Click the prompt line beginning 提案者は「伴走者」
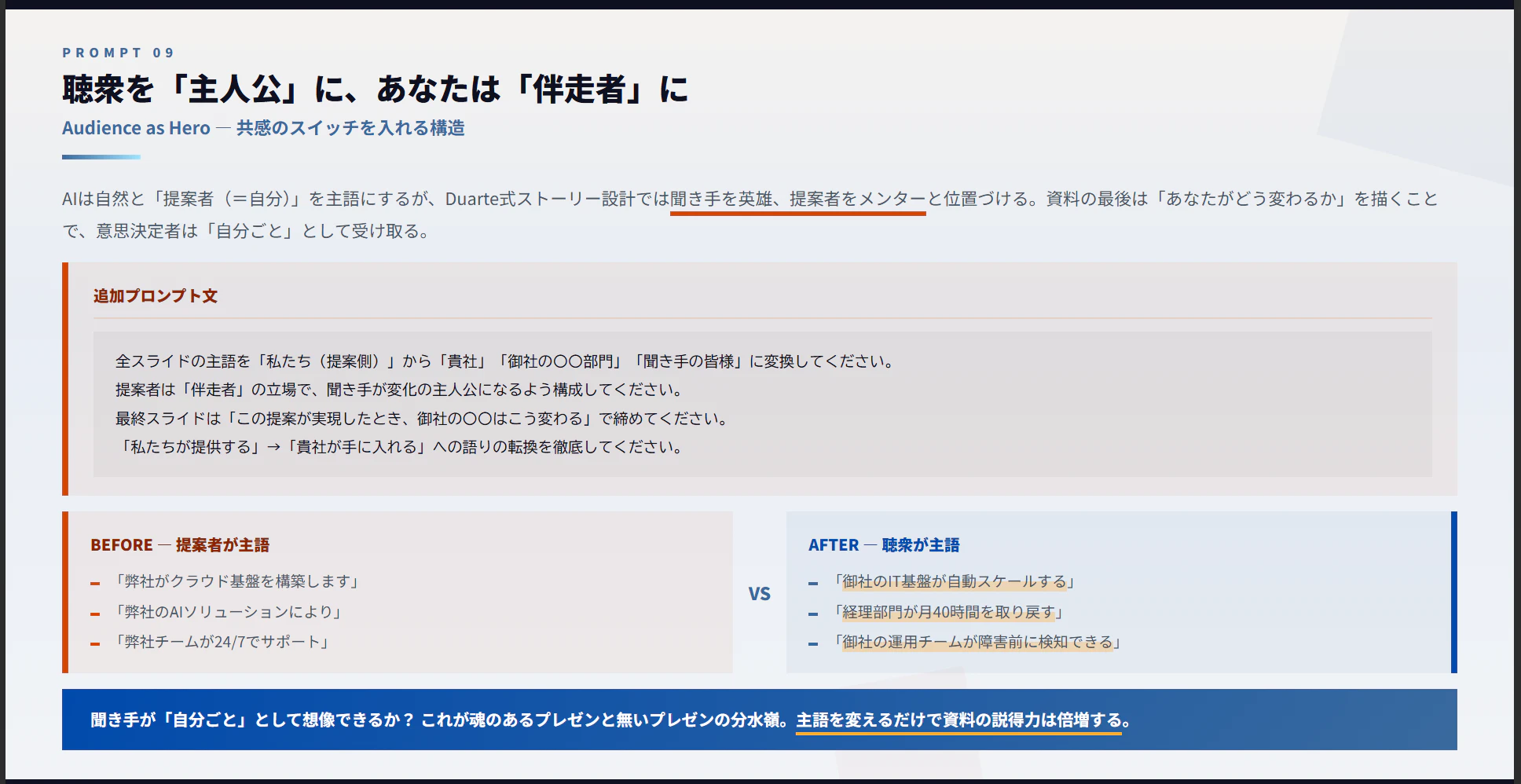This screenshot has height=784, width=1521. point(400,390)
